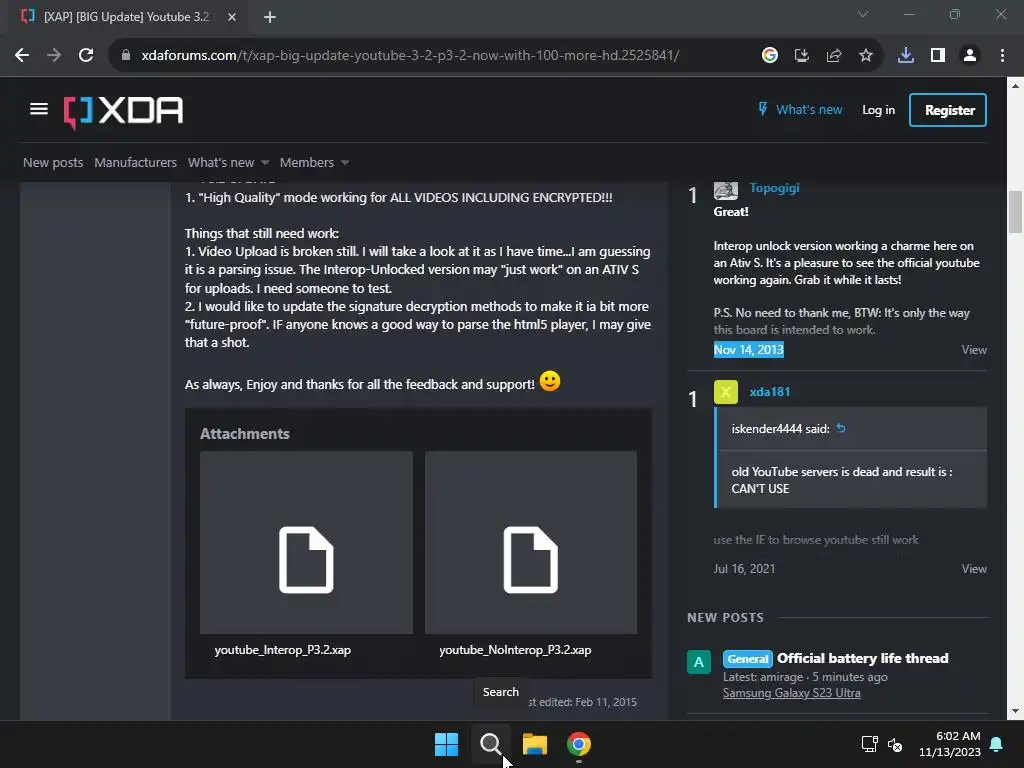Screen dimensions: 1024x768
Task: Open the Windows Start menu
Action: pyautogui.click(x=447, y=744)
